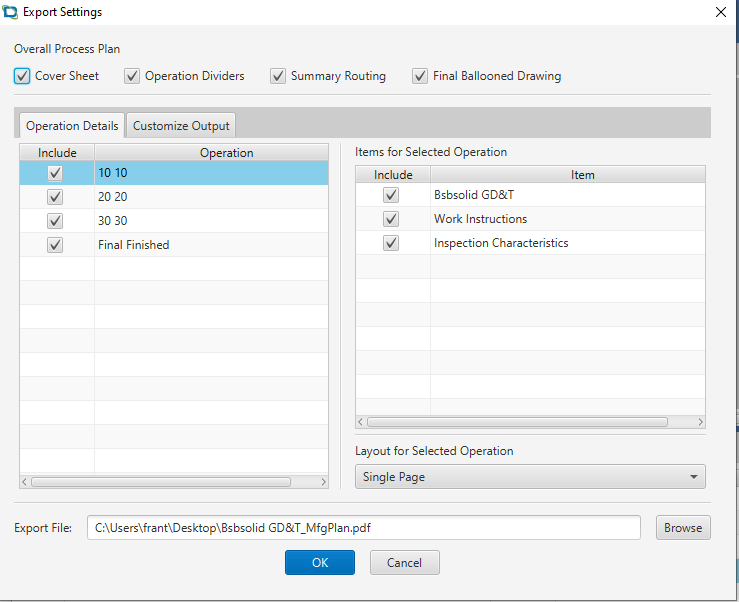Select the Inspection Characteristics item row
The height and width of the screenshot is (602, 739).
click(x=530, y=243)
